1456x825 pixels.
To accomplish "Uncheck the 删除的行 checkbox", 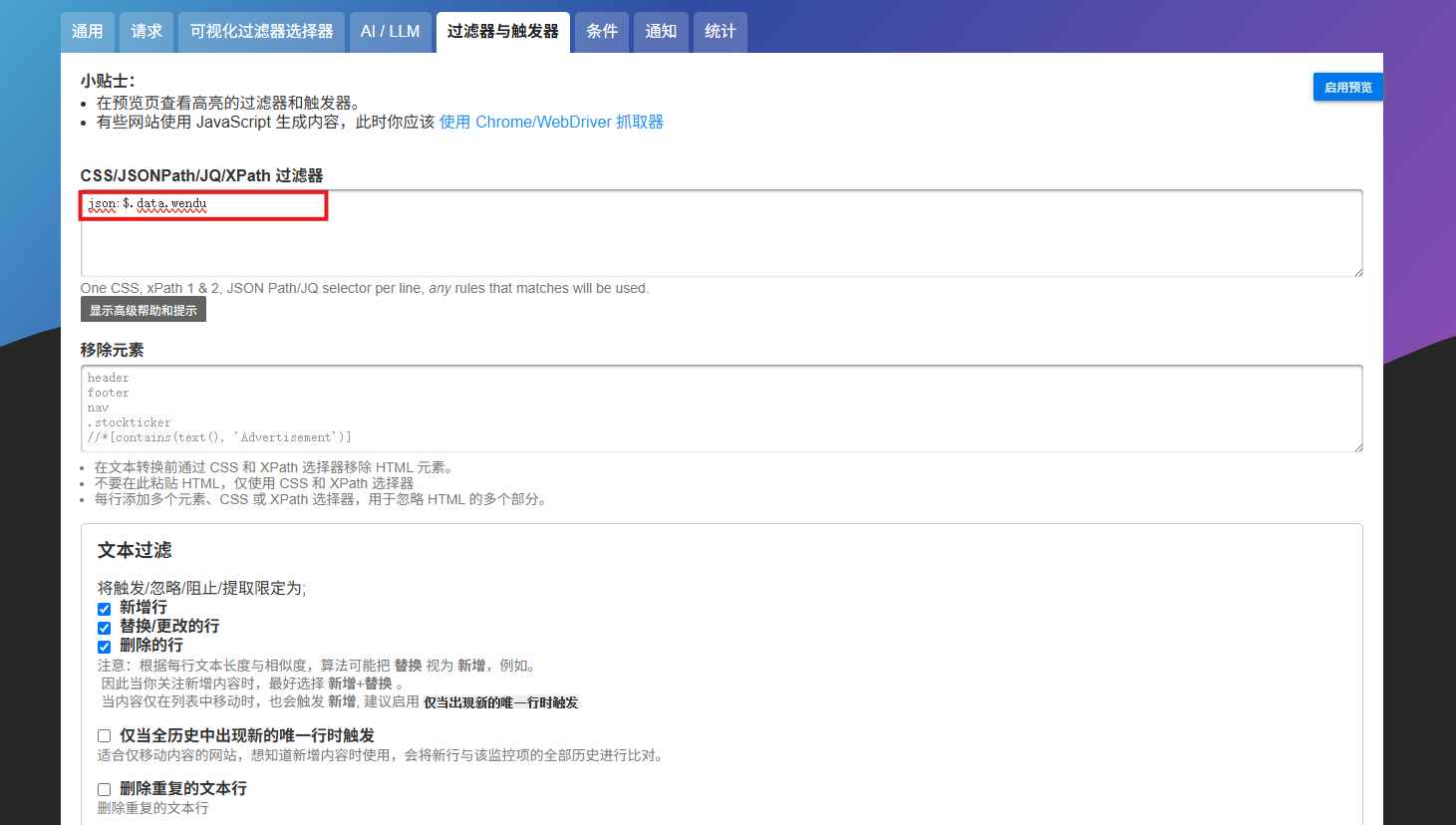I will click(x=104, y=647).
